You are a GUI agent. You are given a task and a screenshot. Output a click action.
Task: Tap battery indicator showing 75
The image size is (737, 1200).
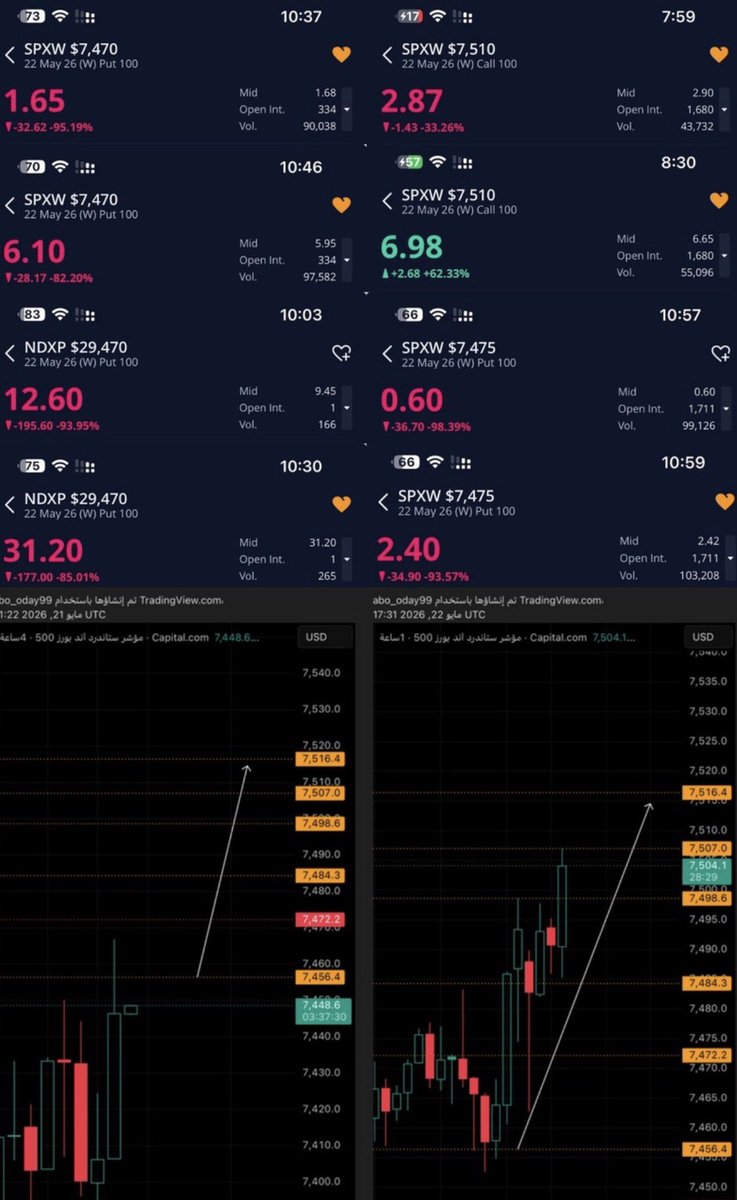pyautogui.click(x=32, y=464)
